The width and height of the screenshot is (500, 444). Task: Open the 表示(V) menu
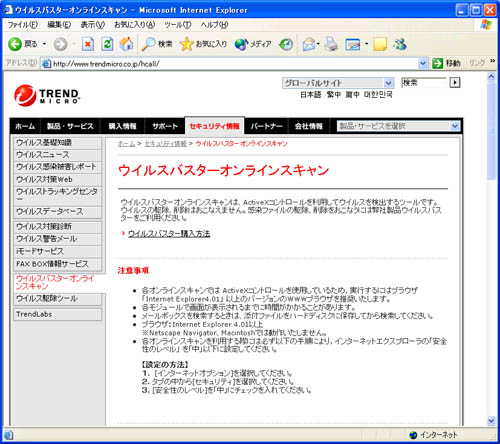click(93, 25)
